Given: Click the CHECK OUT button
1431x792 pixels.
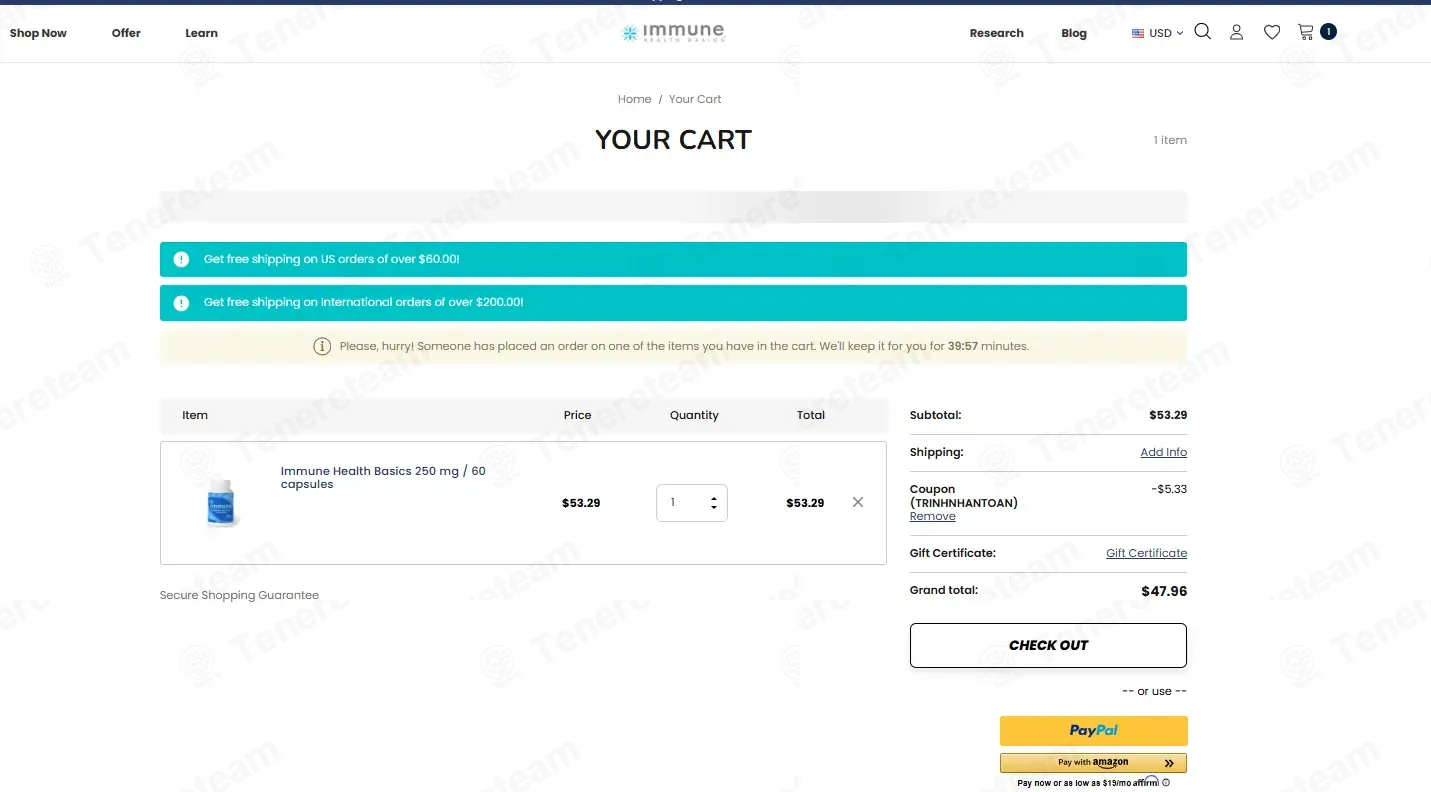Looking at the screenshot, I should 1048,645.
